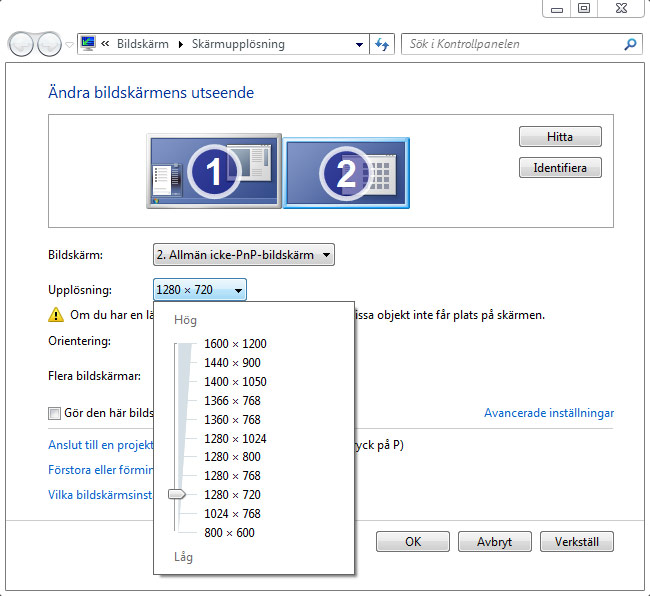Collapse the Upplösning 1280 × 720 dropdown
Viewport: 650px width, 596px height.
pyautogui.click(x=200, y=290)
